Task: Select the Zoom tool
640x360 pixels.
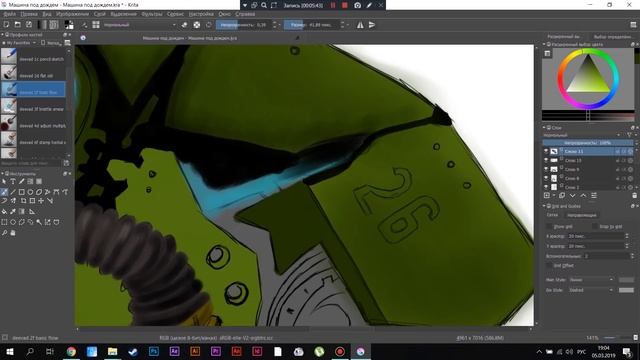Action: 4,233
